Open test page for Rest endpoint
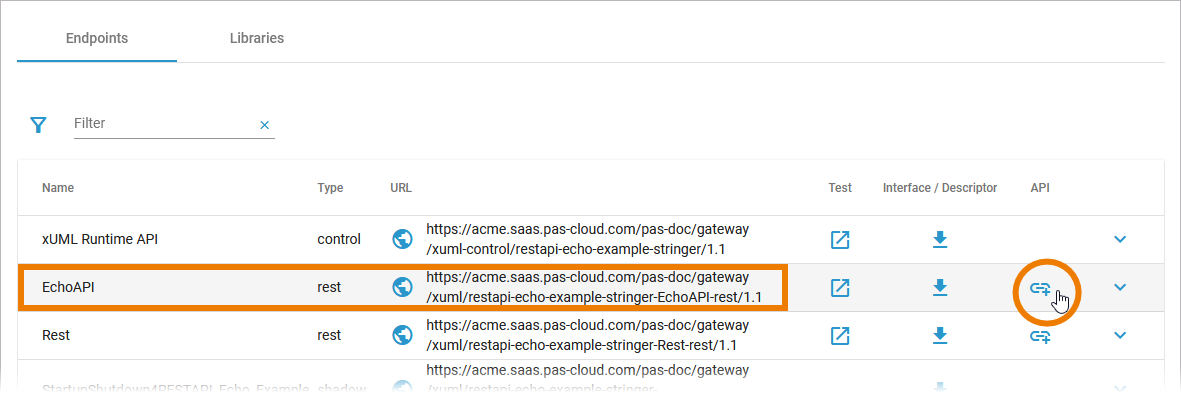 coord(840,335)
